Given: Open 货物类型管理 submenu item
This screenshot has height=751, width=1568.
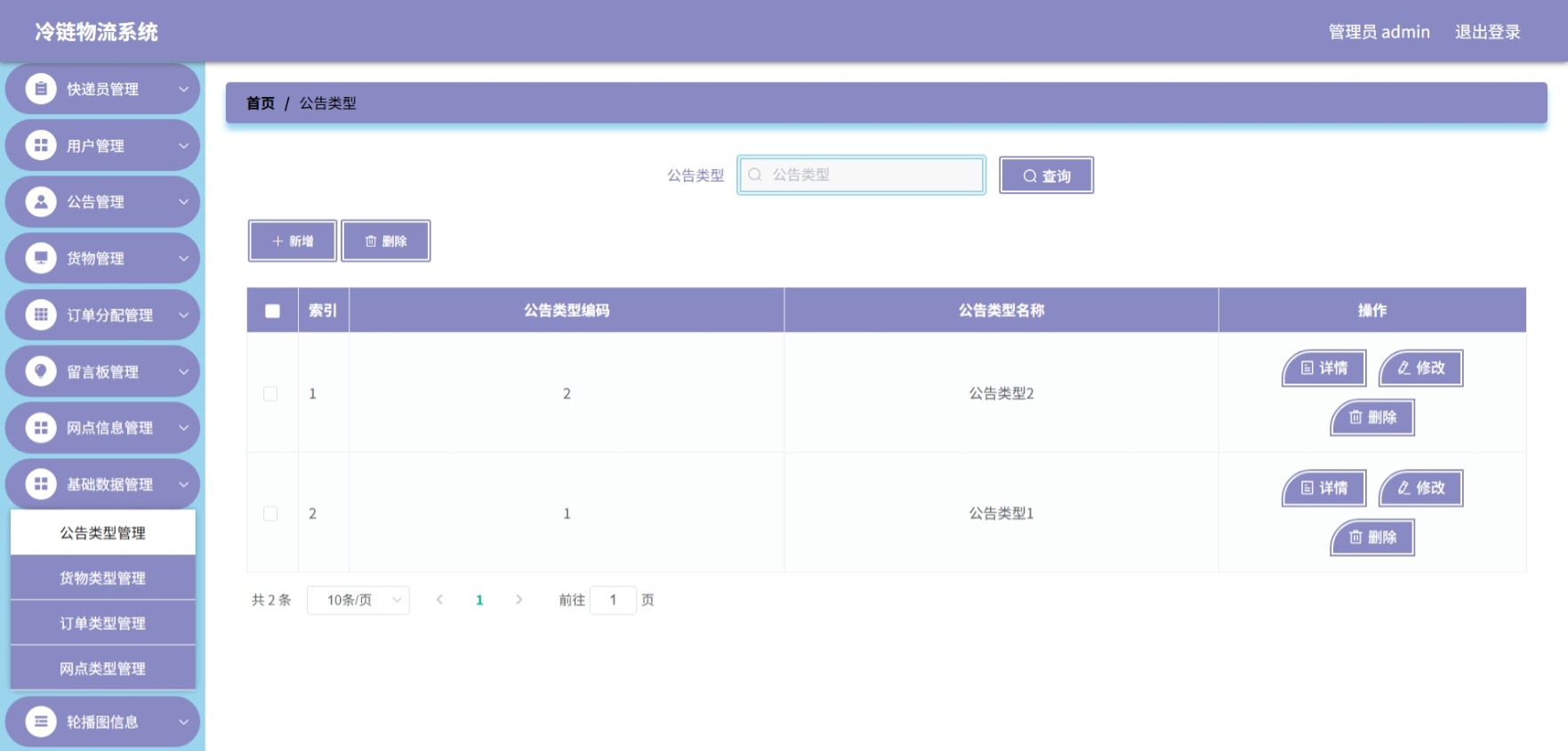Looking at the screenshot, I should [103, 577].
